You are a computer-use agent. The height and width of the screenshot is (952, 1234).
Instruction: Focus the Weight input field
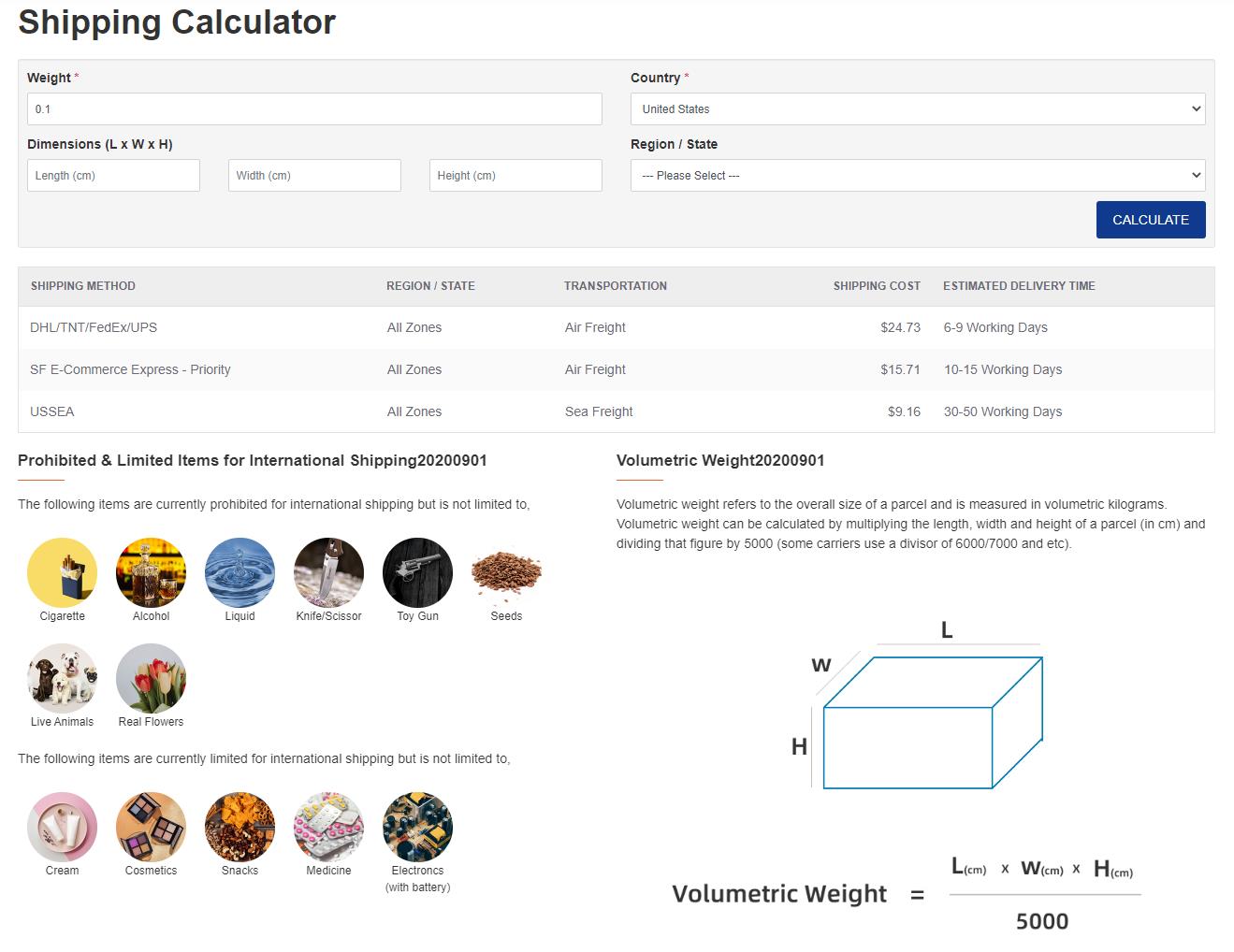click(314, 109)
